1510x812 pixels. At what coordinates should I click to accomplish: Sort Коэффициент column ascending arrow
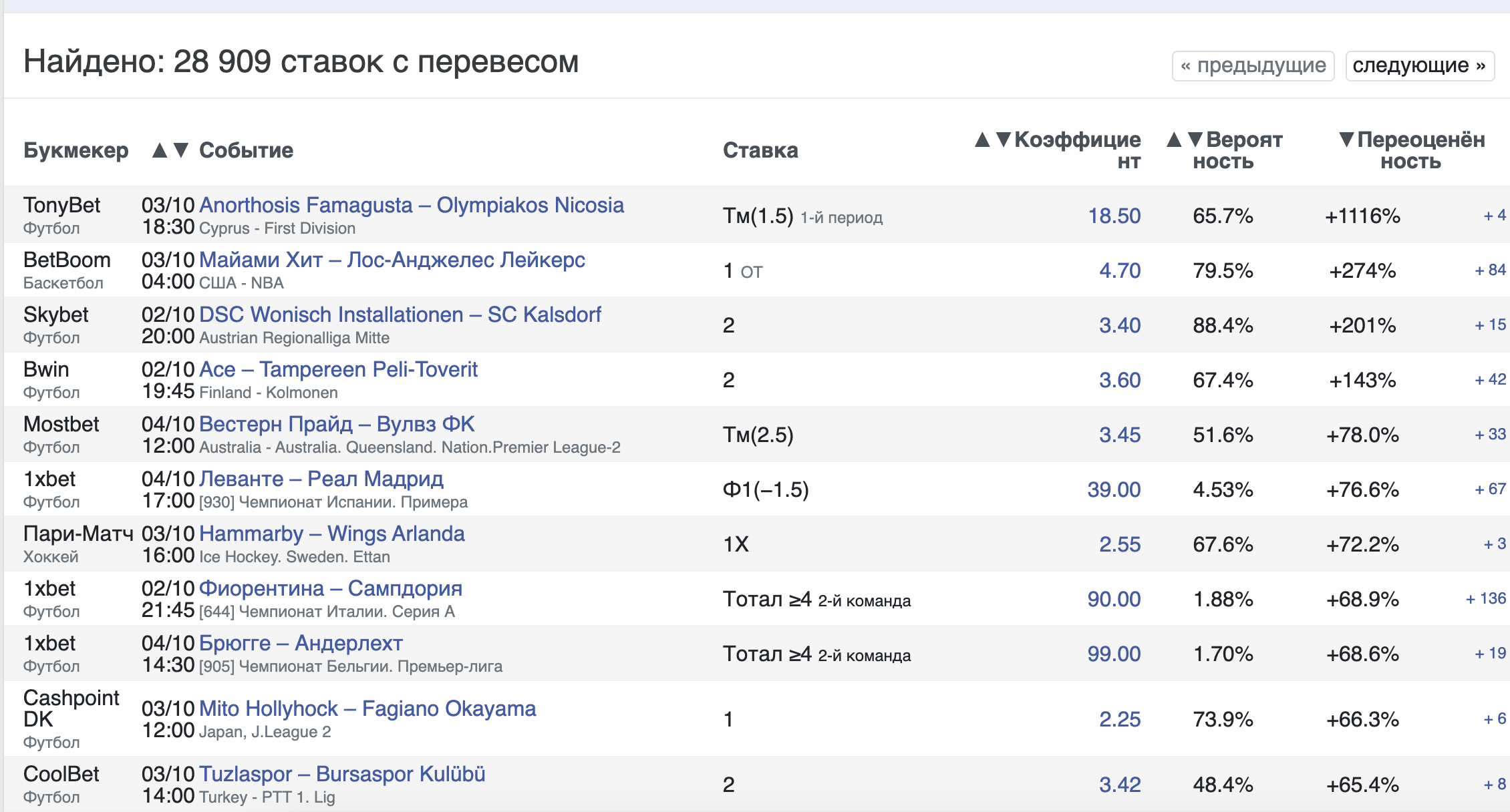pos(982,140)
